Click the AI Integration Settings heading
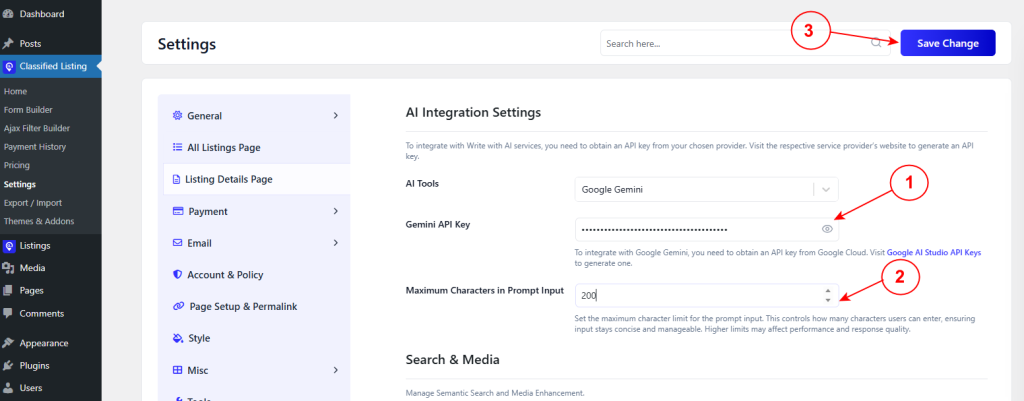The width and height of the screenshot is (1024, 401). point(473,112)
